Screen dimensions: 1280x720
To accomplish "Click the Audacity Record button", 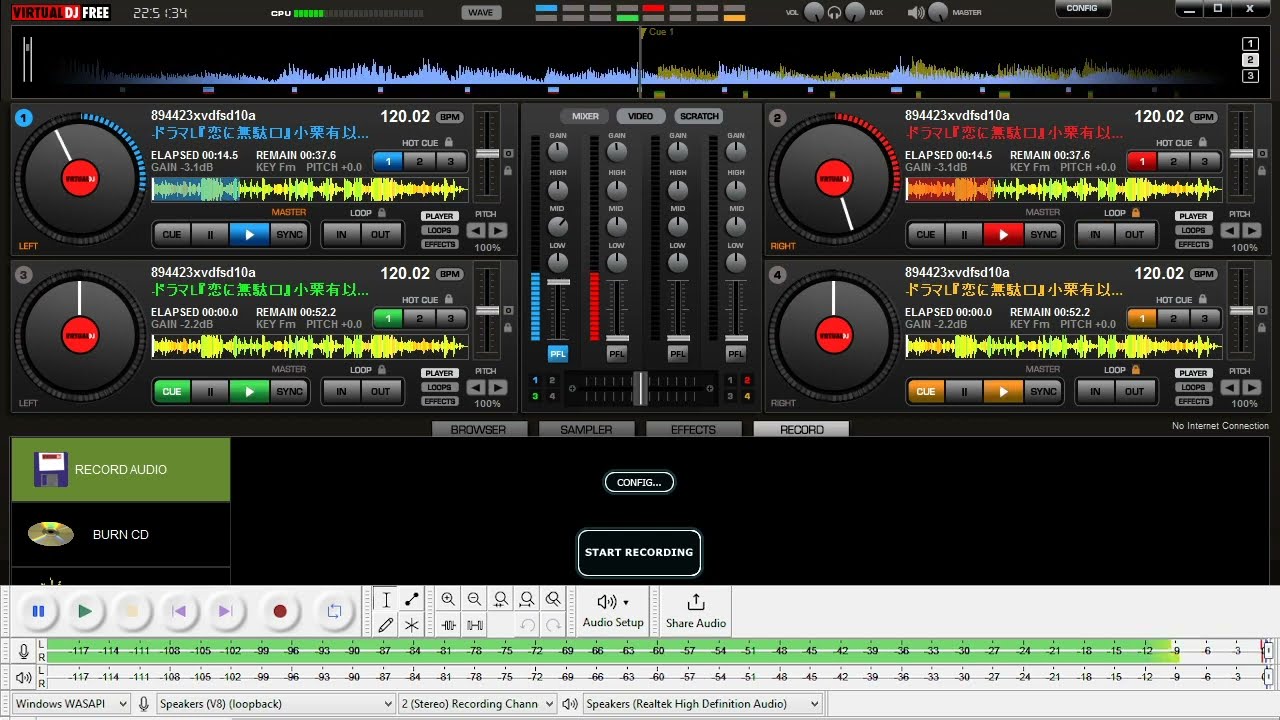I will coord(280,611).
